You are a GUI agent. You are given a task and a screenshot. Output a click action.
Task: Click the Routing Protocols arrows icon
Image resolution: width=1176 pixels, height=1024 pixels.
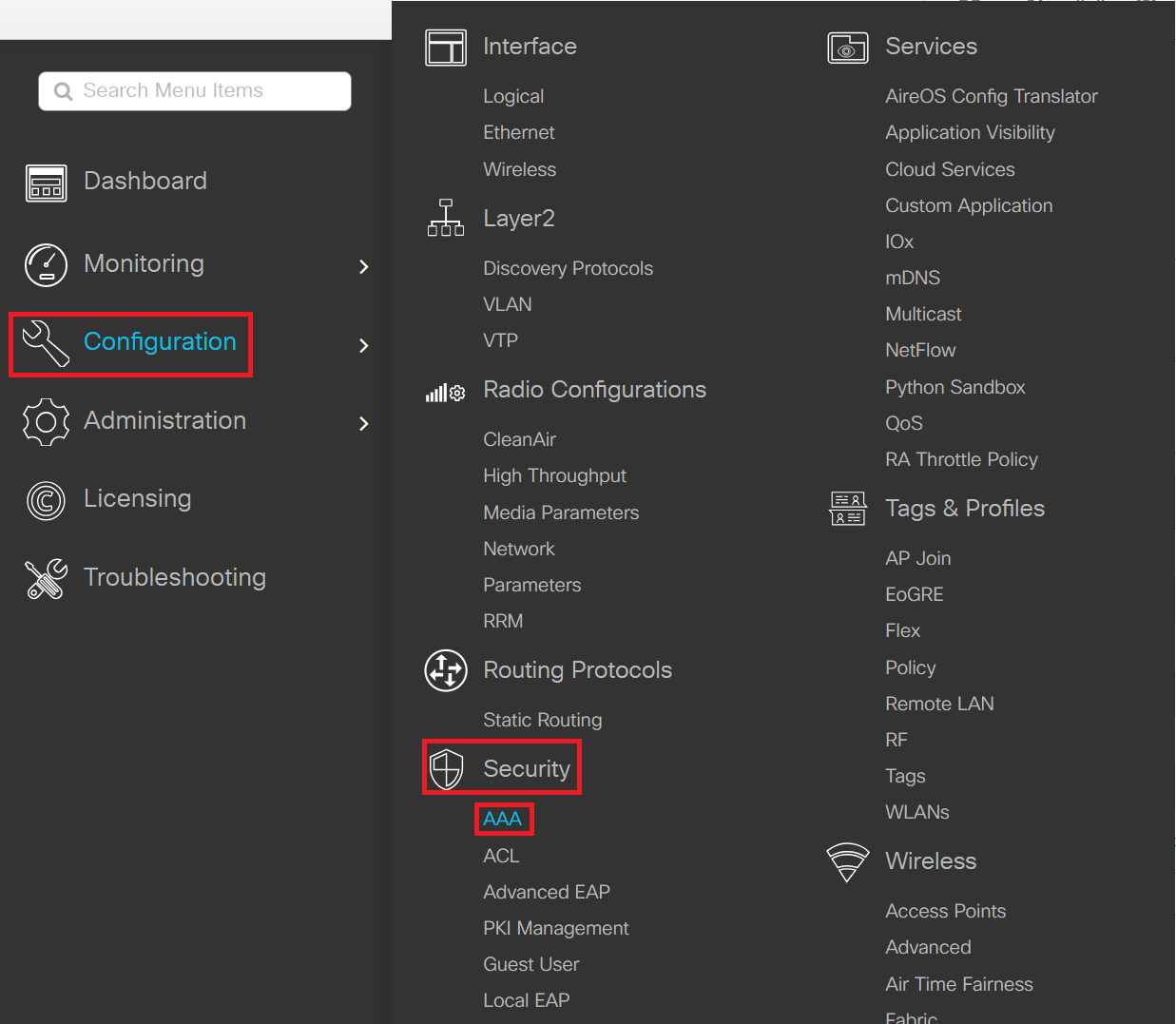pyautogui.click(x=446, y=670)
